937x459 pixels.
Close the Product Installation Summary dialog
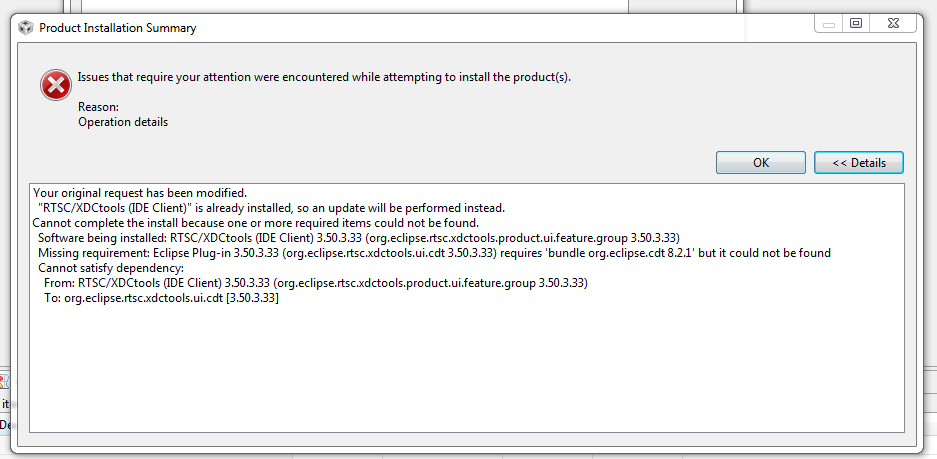point(891,23)
